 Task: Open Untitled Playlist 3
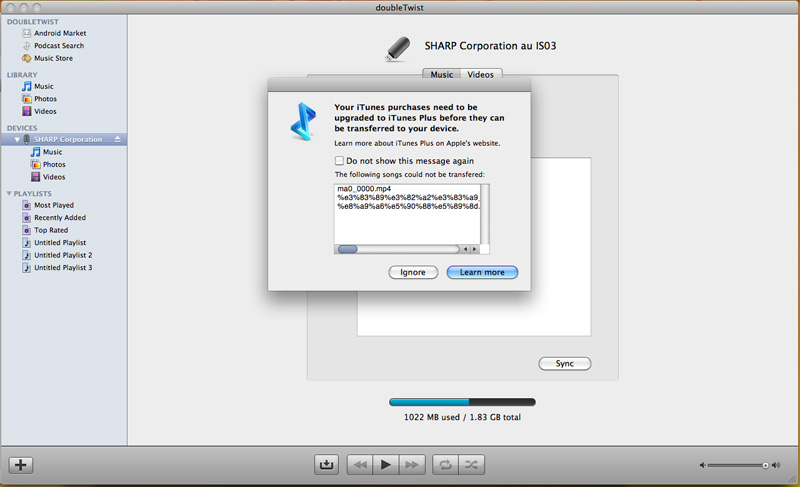(63, 268)
